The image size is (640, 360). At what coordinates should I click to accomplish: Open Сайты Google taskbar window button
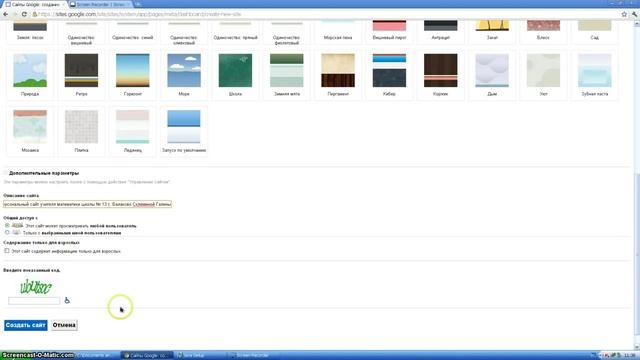point(147,356)
